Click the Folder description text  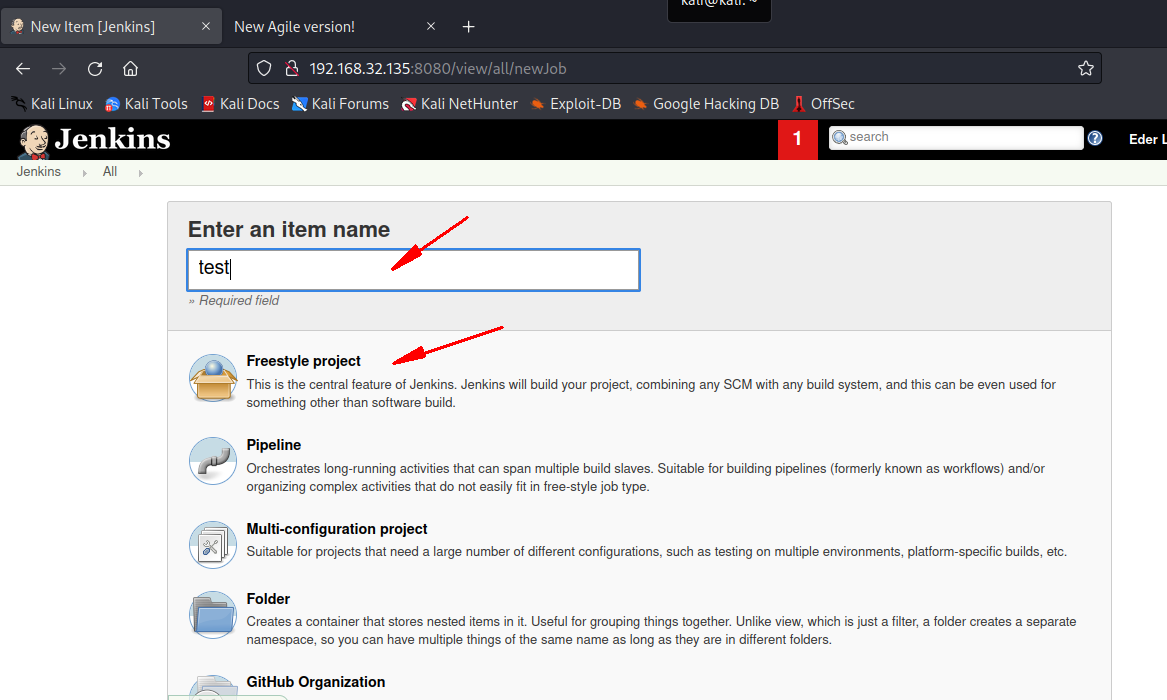tap(661, 631)
